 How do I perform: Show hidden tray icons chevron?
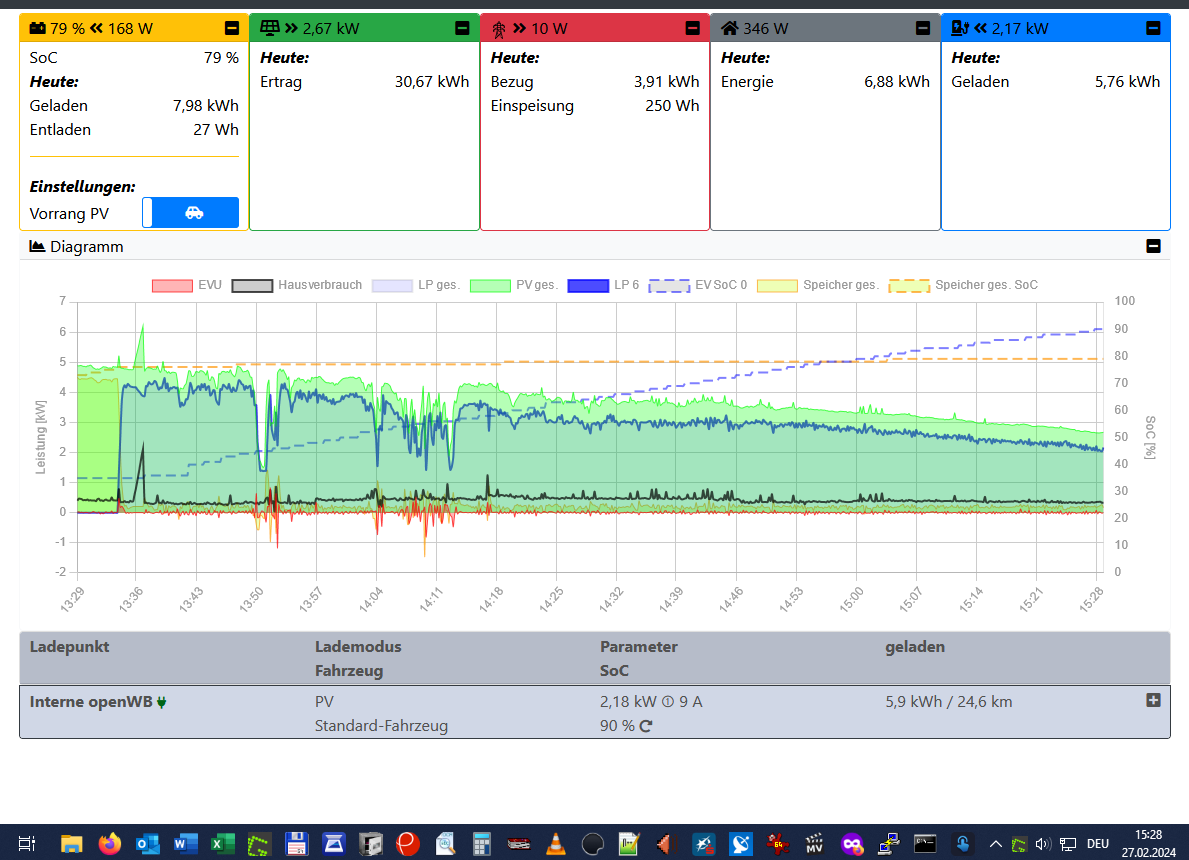pyautogui.click(x=996, y=844)
